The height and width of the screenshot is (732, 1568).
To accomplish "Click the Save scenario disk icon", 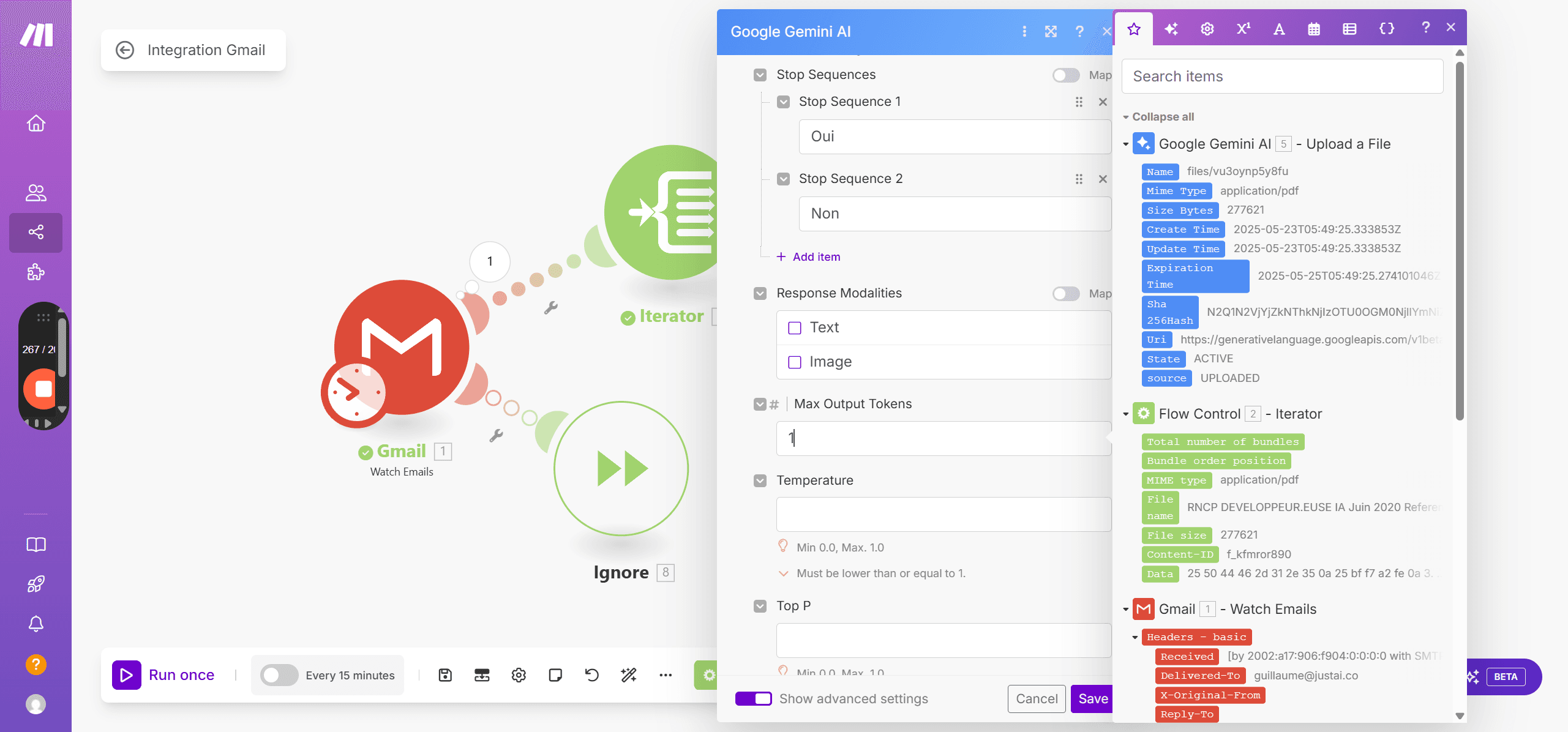I will (x=445, y=675).
